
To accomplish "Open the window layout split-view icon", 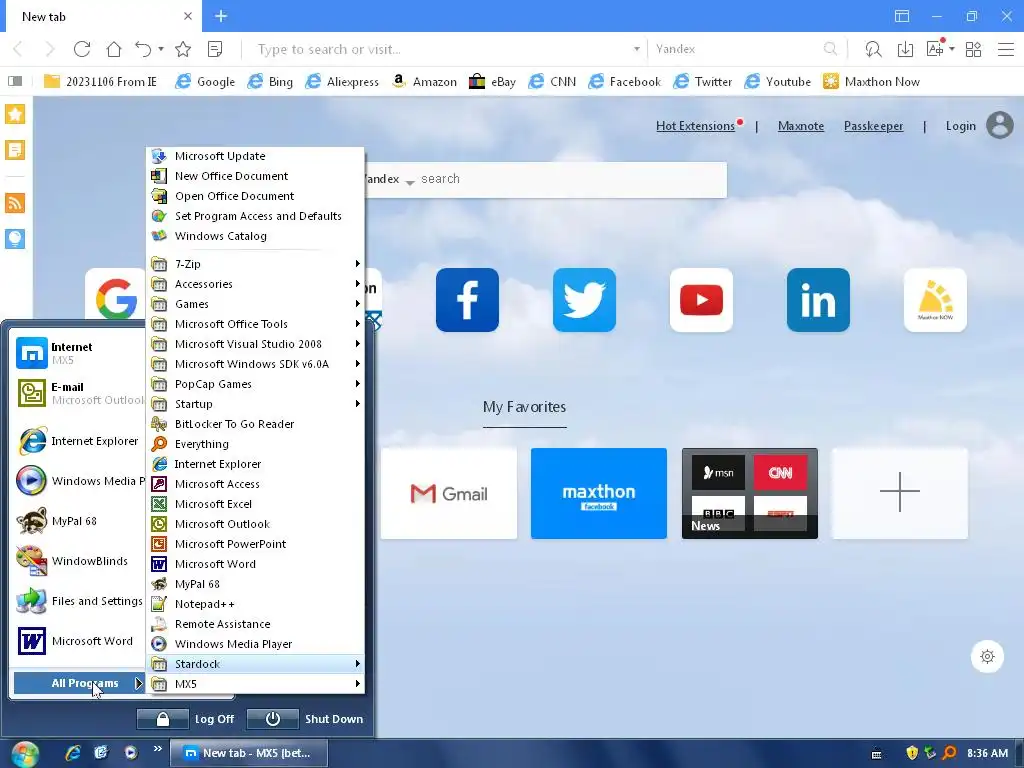I will coord(902,16).
